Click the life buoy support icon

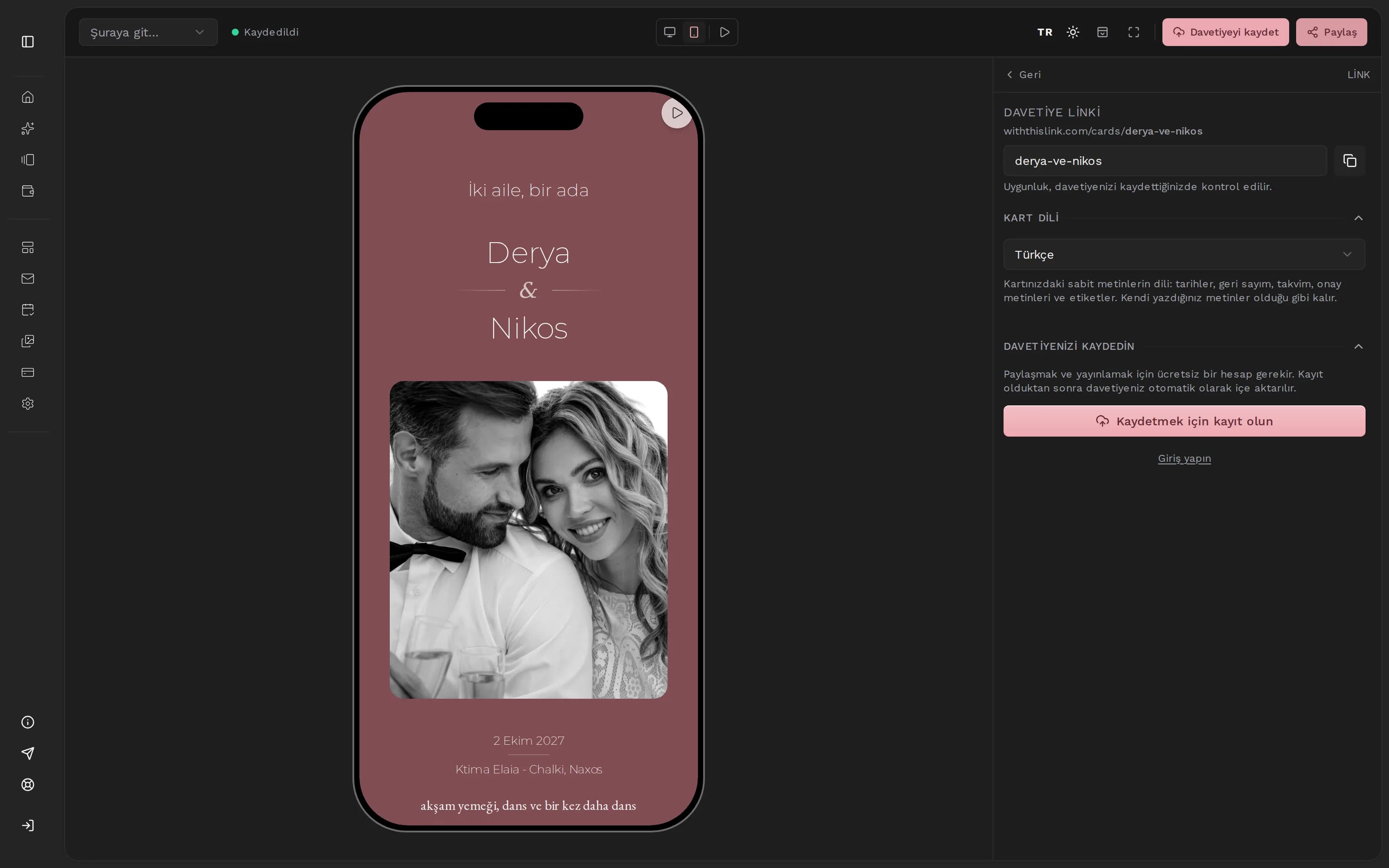coord(27,785)
